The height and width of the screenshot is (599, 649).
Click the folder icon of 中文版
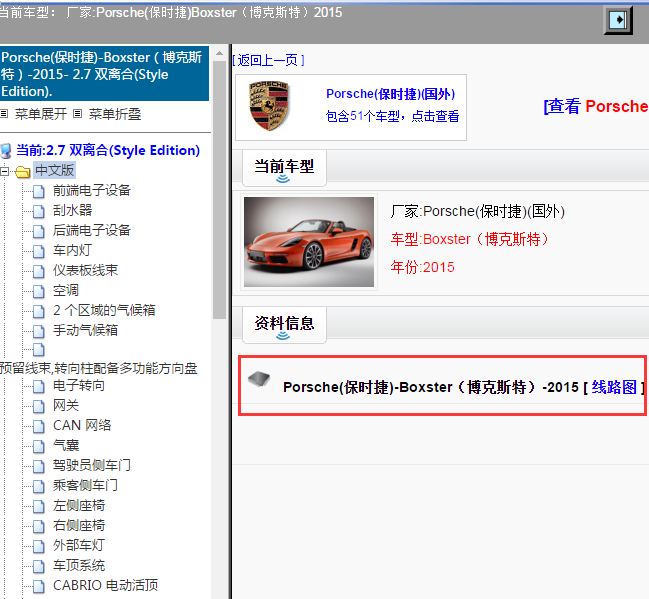point(23,171)
